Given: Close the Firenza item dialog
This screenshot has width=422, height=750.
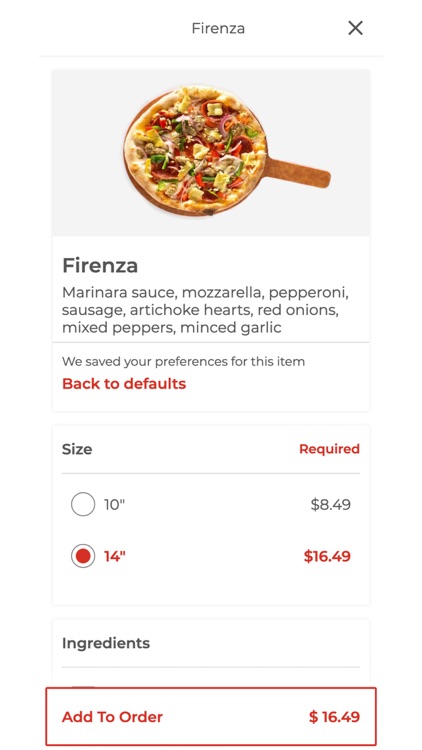Looking at the screenshot, I should (355, 28).
